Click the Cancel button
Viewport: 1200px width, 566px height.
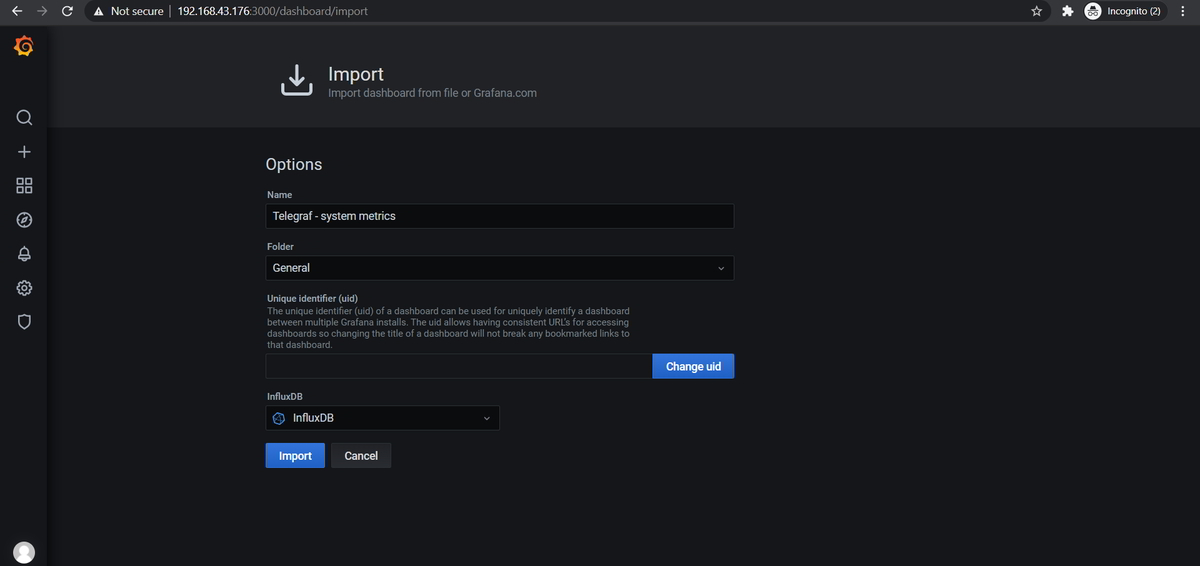click(361, 456)
